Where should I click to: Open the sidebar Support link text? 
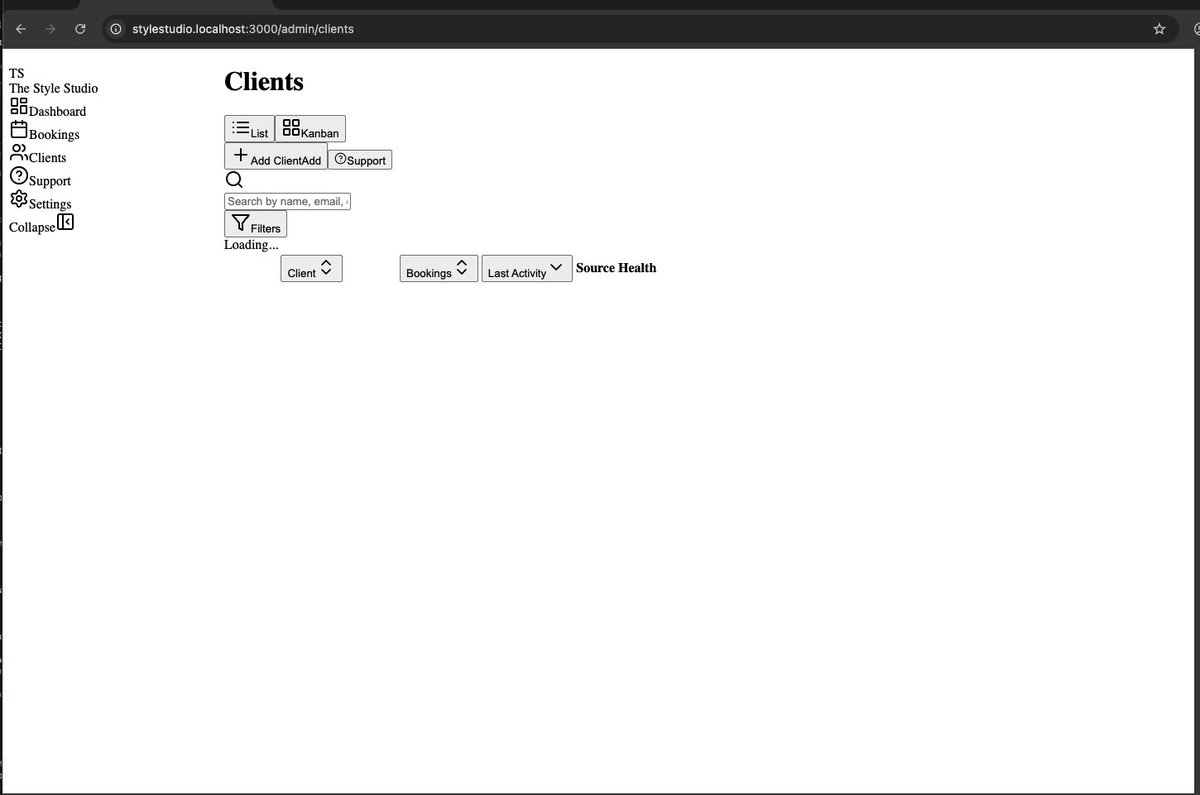click(x=50, y=181)
